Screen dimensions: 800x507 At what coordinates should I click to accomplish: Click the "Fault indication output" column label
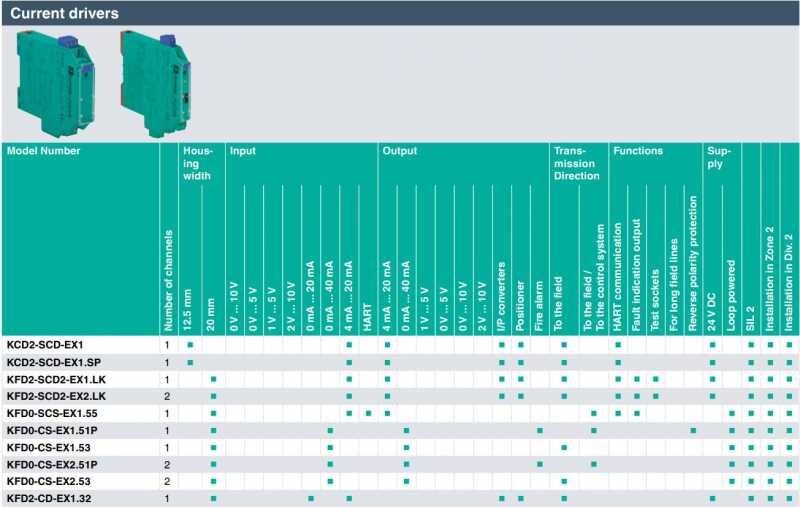click(636, 275)
